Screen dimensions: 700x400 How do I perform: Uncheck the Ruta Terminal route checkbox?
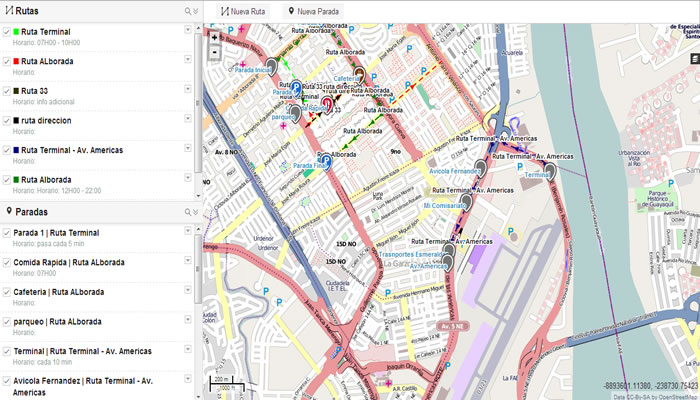click(x=7, y=32)
